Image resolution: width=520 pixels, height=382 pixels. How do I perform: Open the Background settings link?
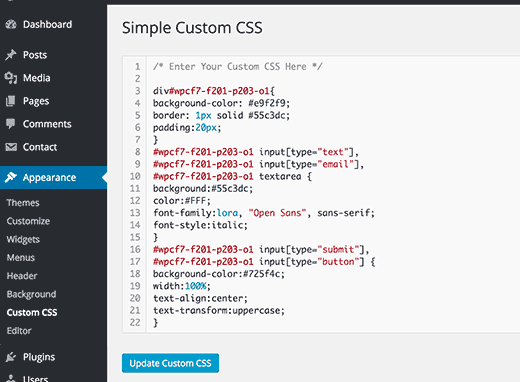click(x=31, y=294)
